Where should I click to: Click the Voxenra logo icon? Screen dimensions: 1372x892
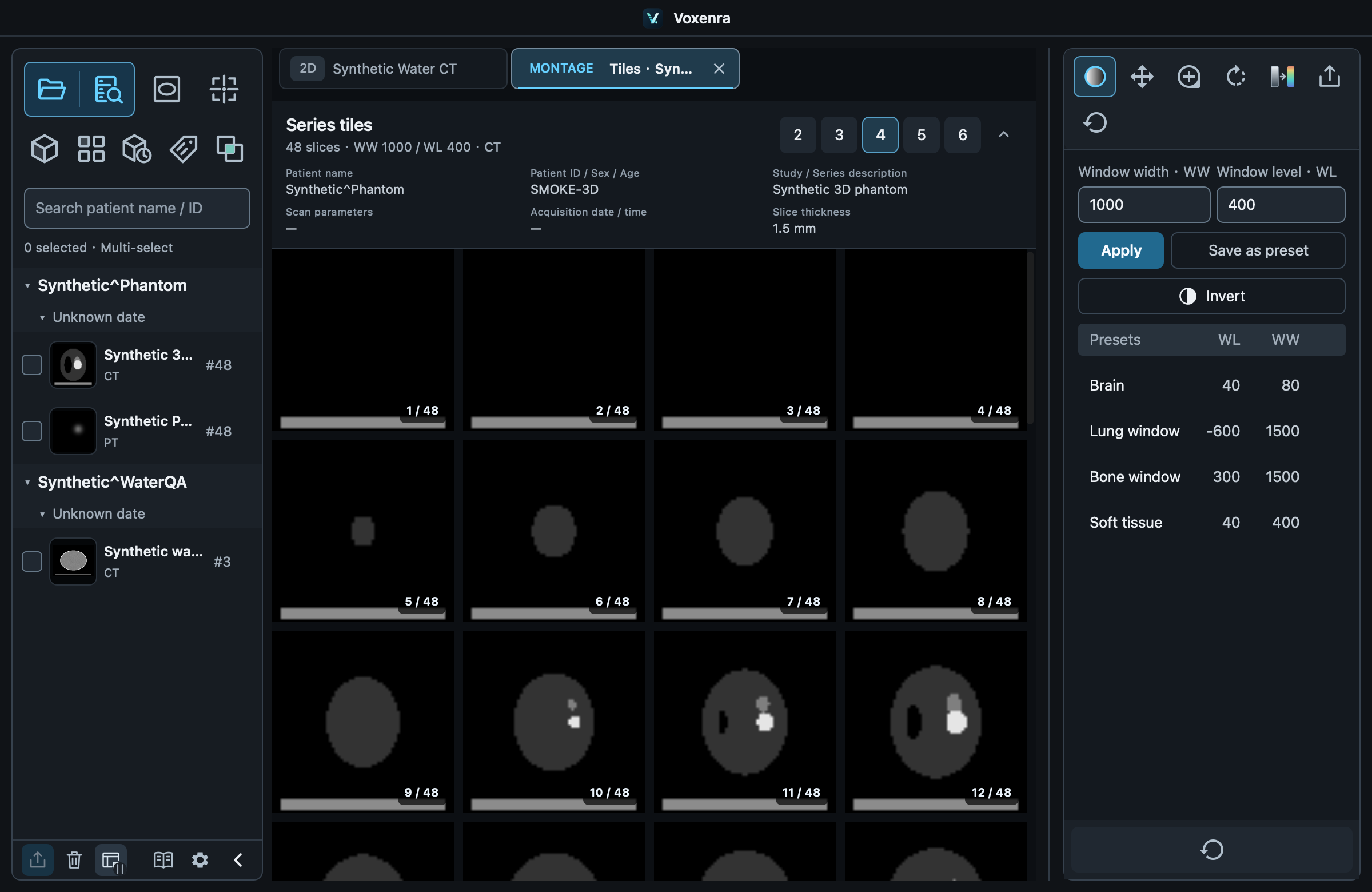point(652,18)
